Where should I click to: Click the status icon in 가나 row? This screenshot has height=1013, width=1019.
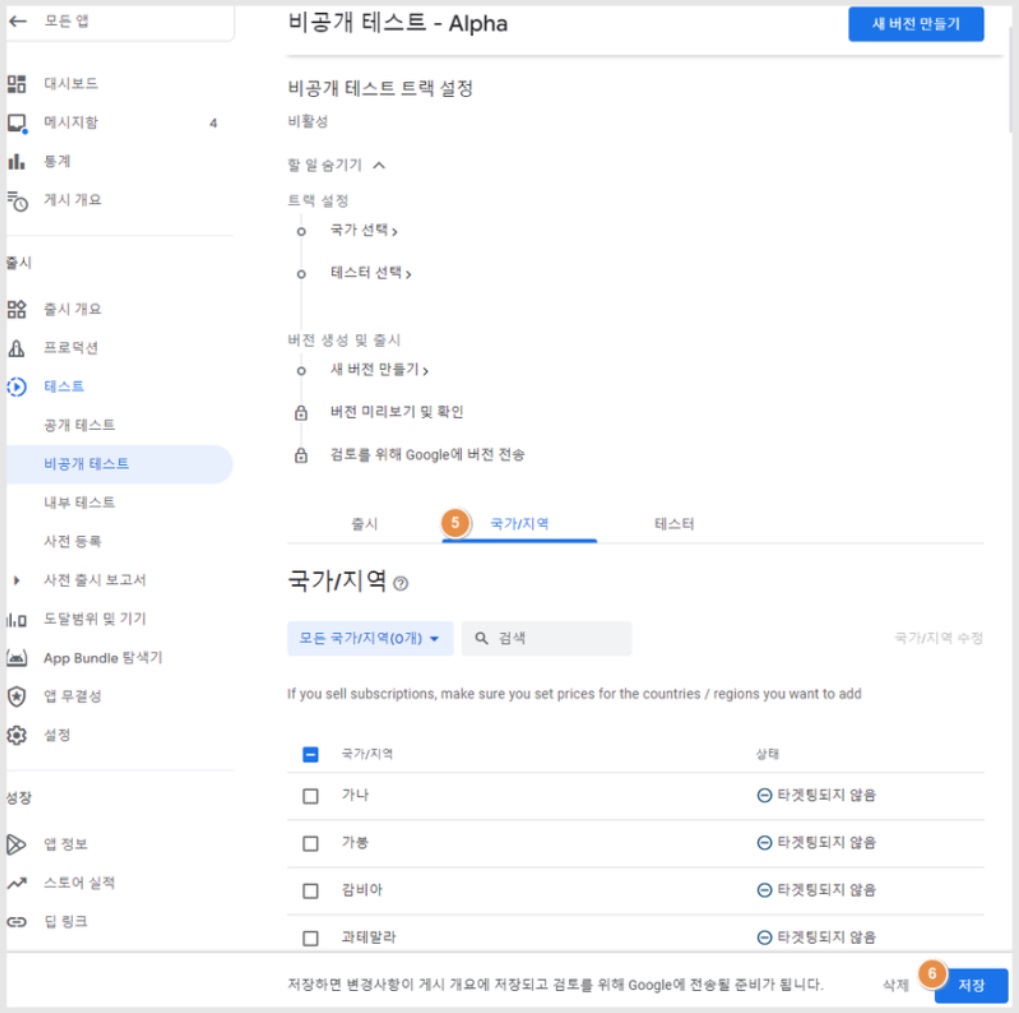coord(764,795)
